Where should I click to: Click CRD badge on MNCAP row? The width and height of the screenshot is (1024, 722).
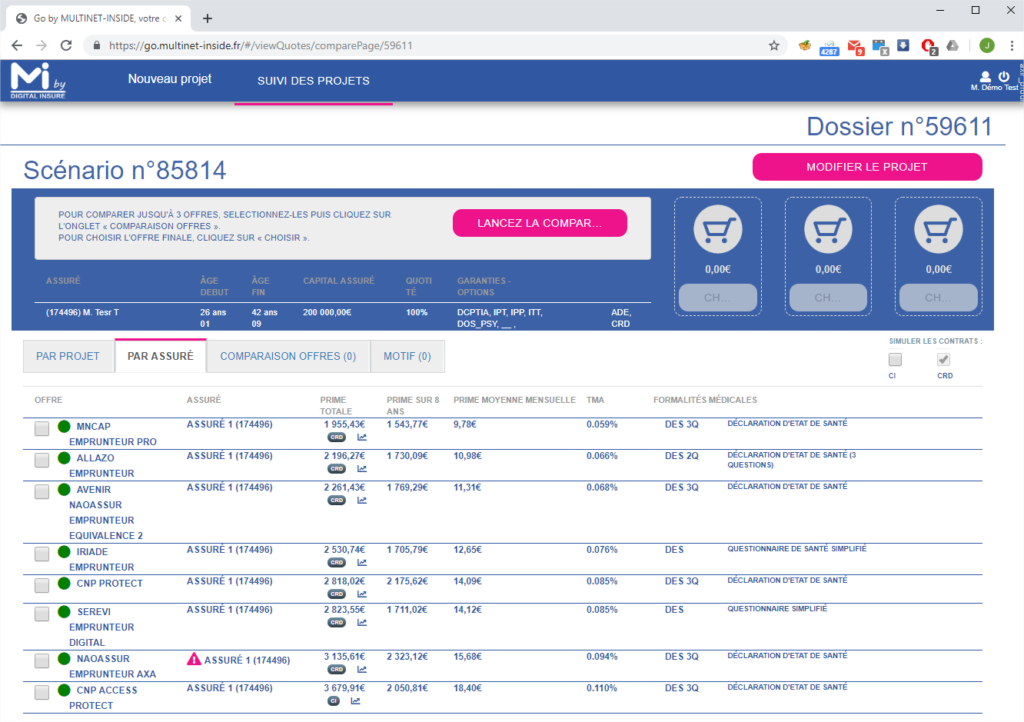(x=337, y=437)
